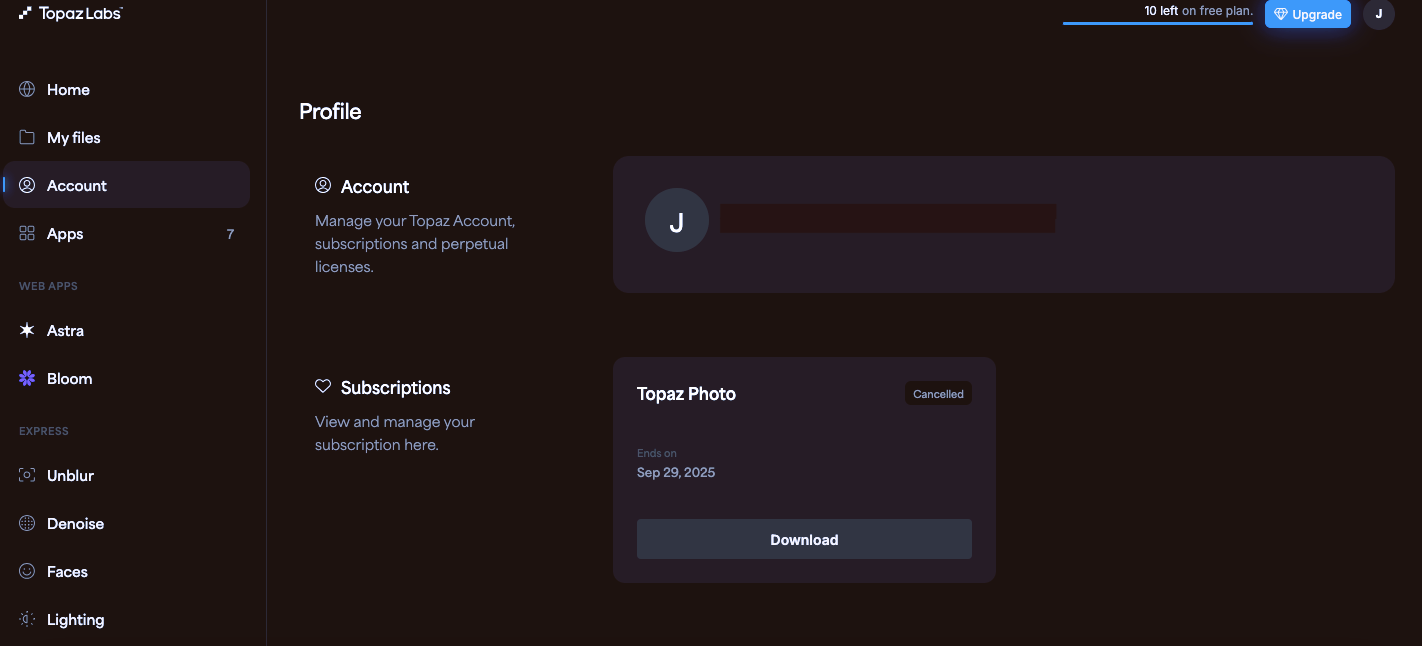Open the Apps grid icon
Image resolution: width=1422 pixels, height=646 pixels.
(x=27, y=233)
